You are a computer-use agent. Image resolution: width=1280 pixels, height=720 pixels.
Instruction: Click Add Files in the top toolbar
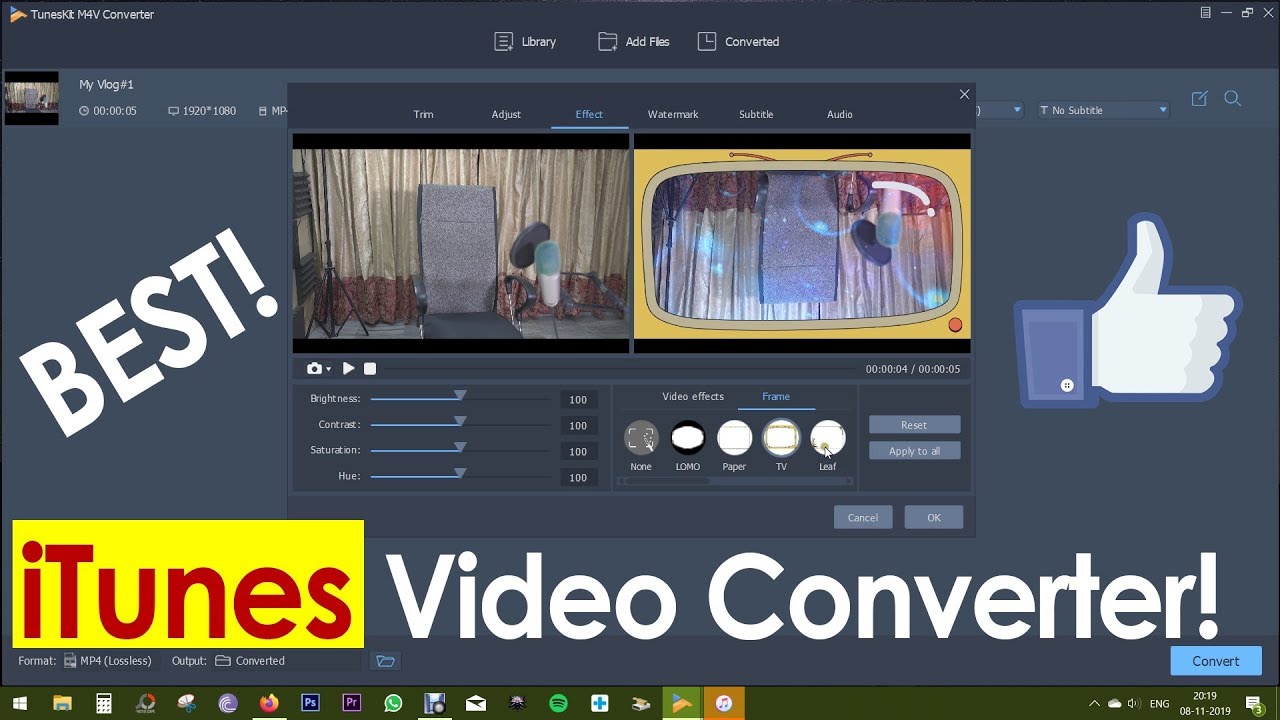click(633, 41)
